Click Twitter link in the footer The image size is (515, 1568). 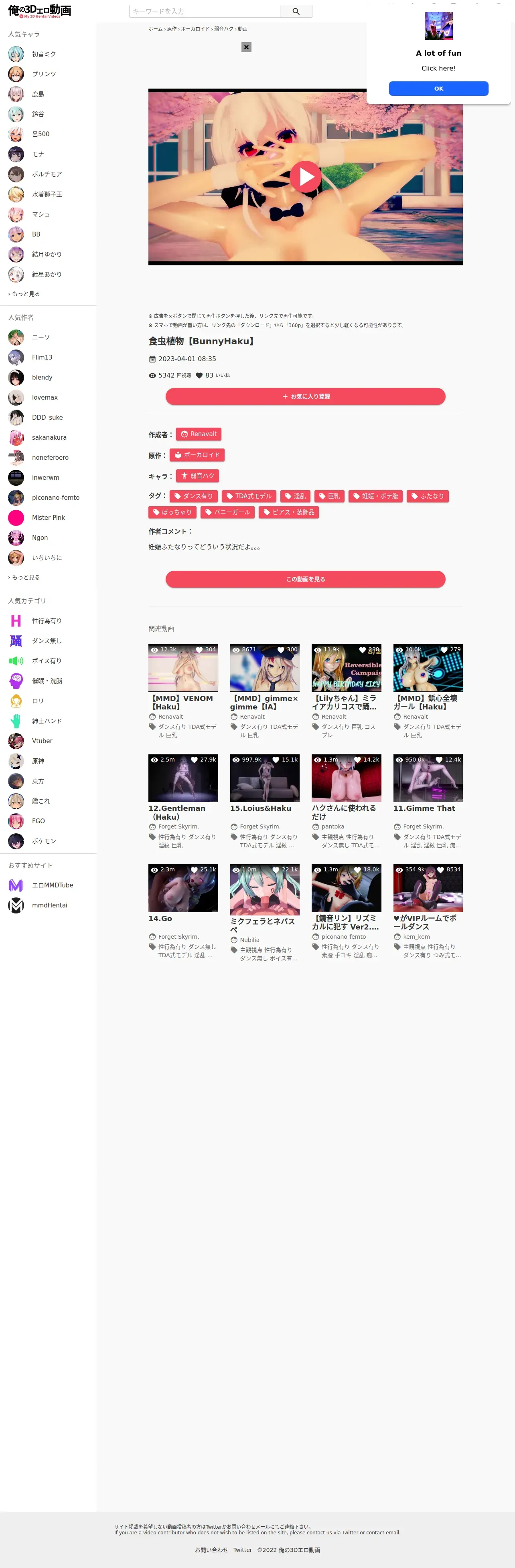[243, 1550]
